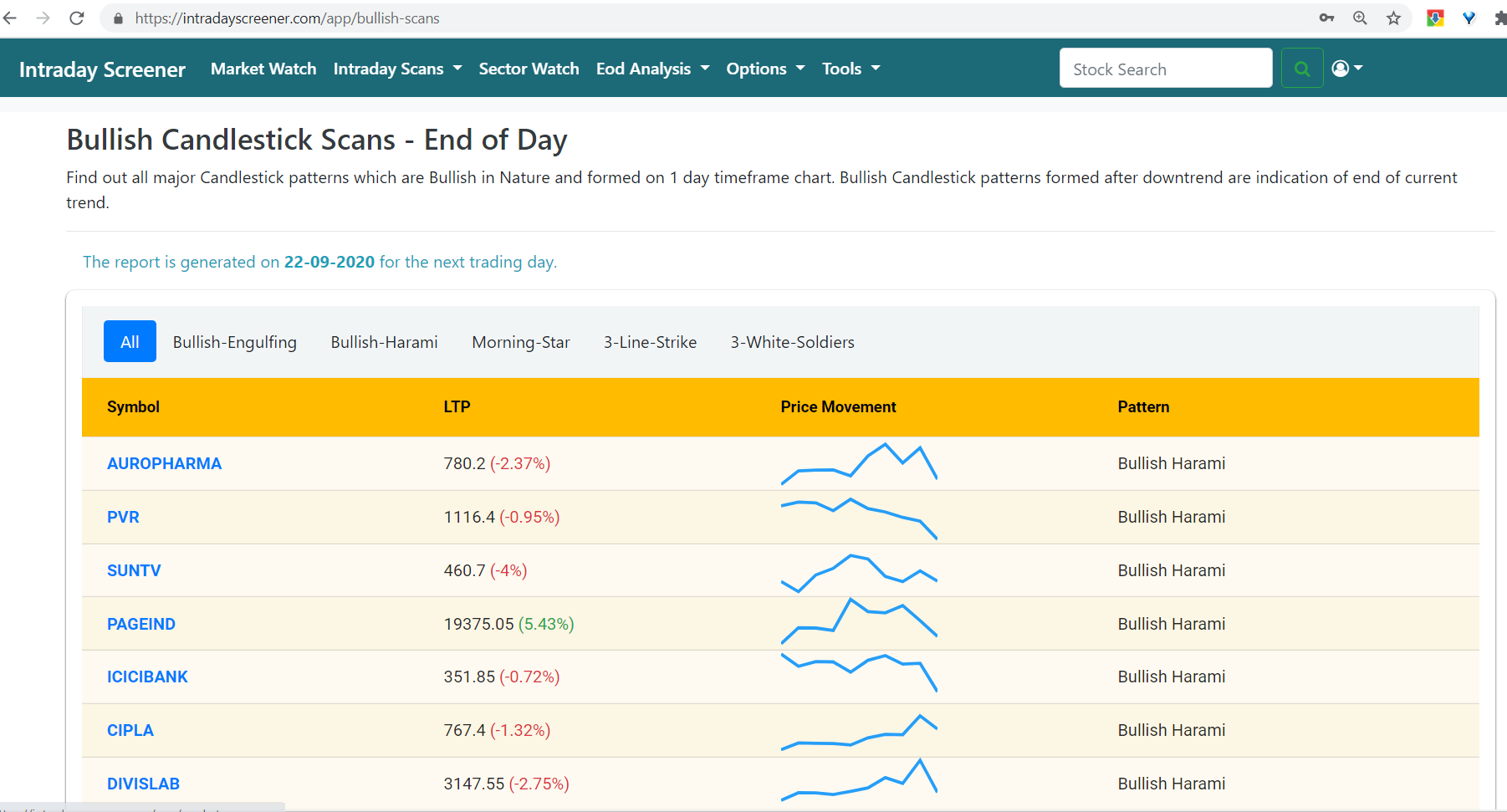Click the colorful browser extension icon
Viewport: 1507px width, 812px height.
tap(1435, 18)
